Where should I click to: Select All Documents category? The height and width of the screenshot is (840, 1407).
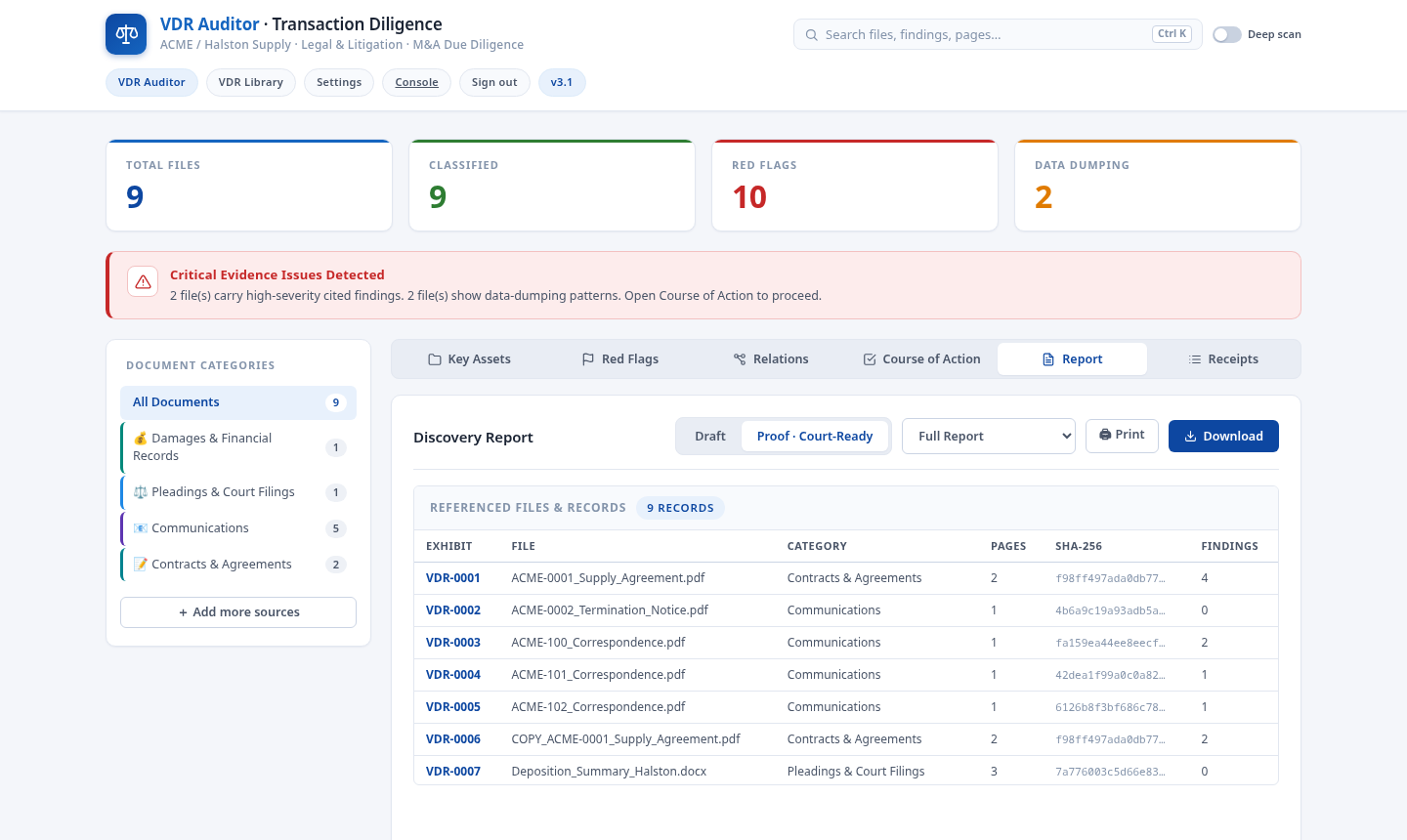[x=238, y=402]
